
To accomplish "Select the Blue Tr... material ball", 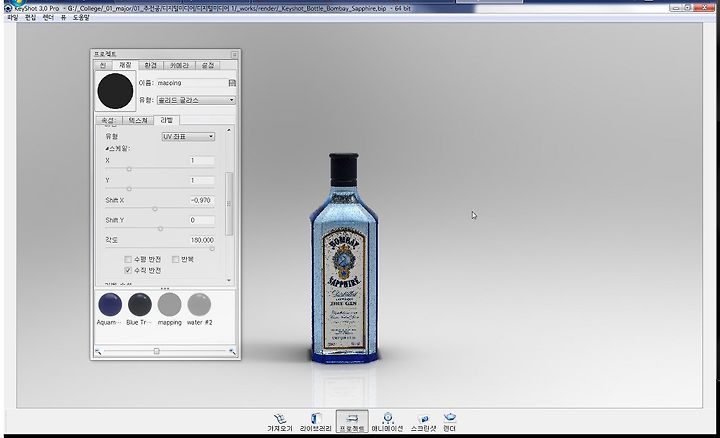I will point(140,304).
